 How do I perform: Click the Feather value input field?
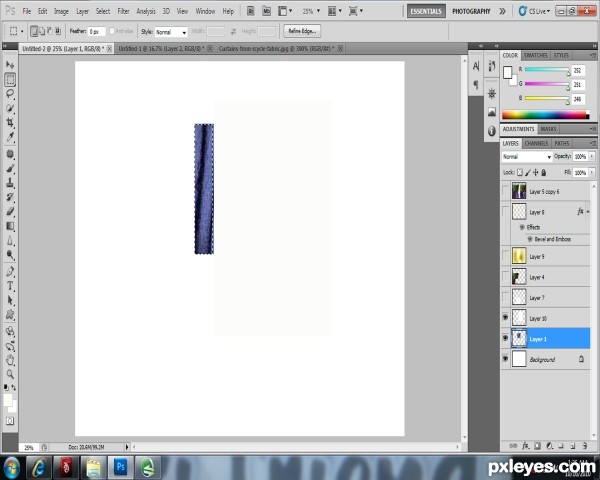[x=96, y=31]
